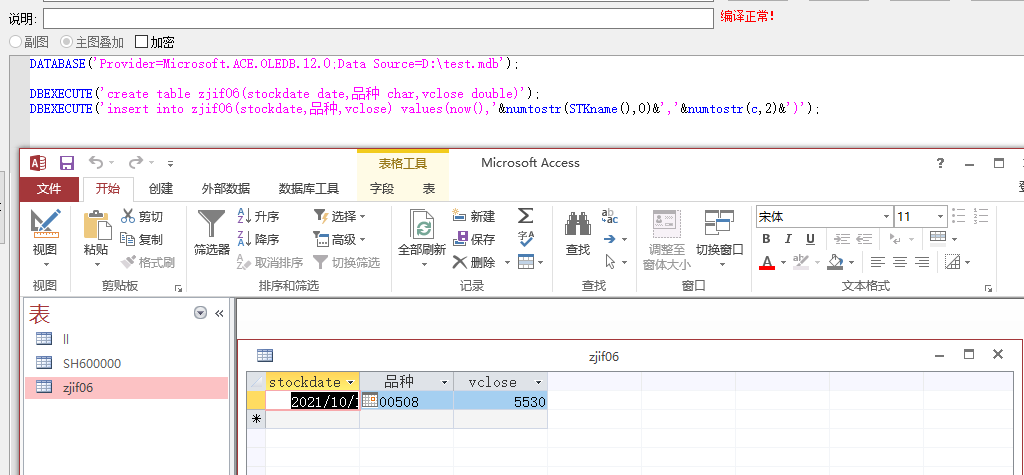Switch to the 表 (Table) ribbon tab
Viewport: 1024px width, 475px height.
[x=428, y=189]
